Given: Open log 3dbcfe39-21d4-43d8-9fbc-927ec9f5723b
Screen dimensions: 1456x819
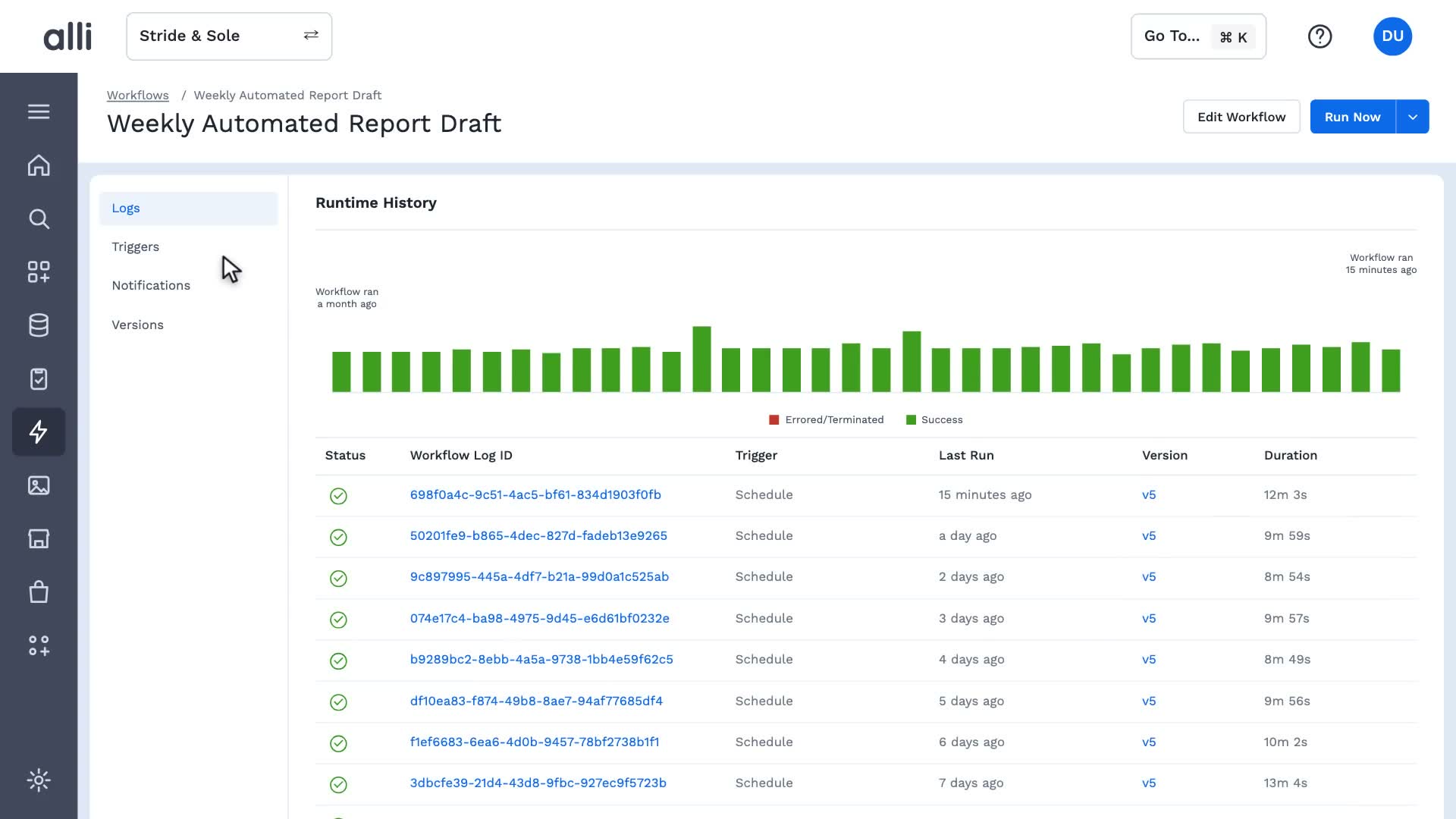Looking at the screenshot, I should 538,783.
